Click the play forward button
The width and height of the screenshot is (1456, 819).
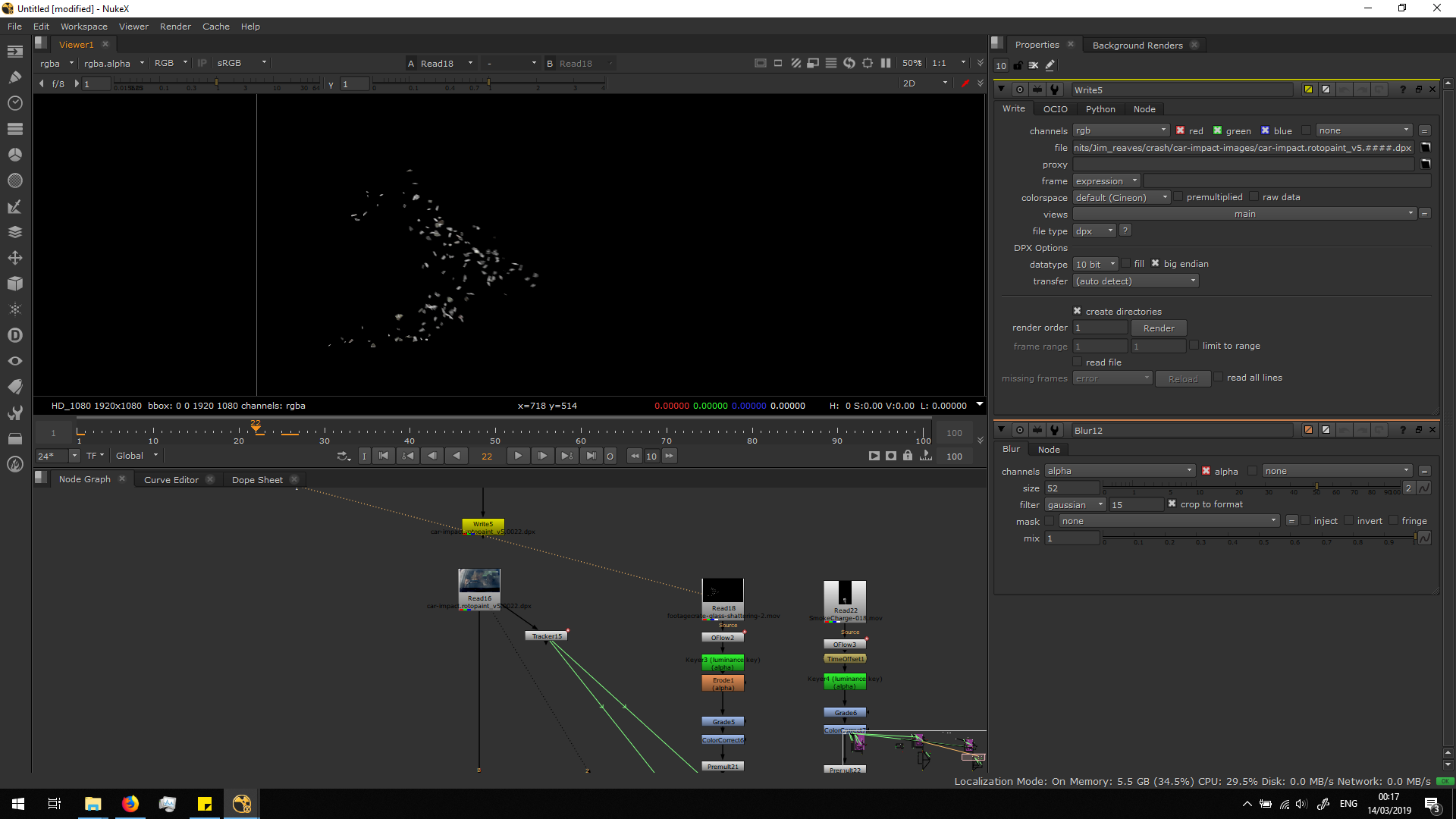coord(518,456)
